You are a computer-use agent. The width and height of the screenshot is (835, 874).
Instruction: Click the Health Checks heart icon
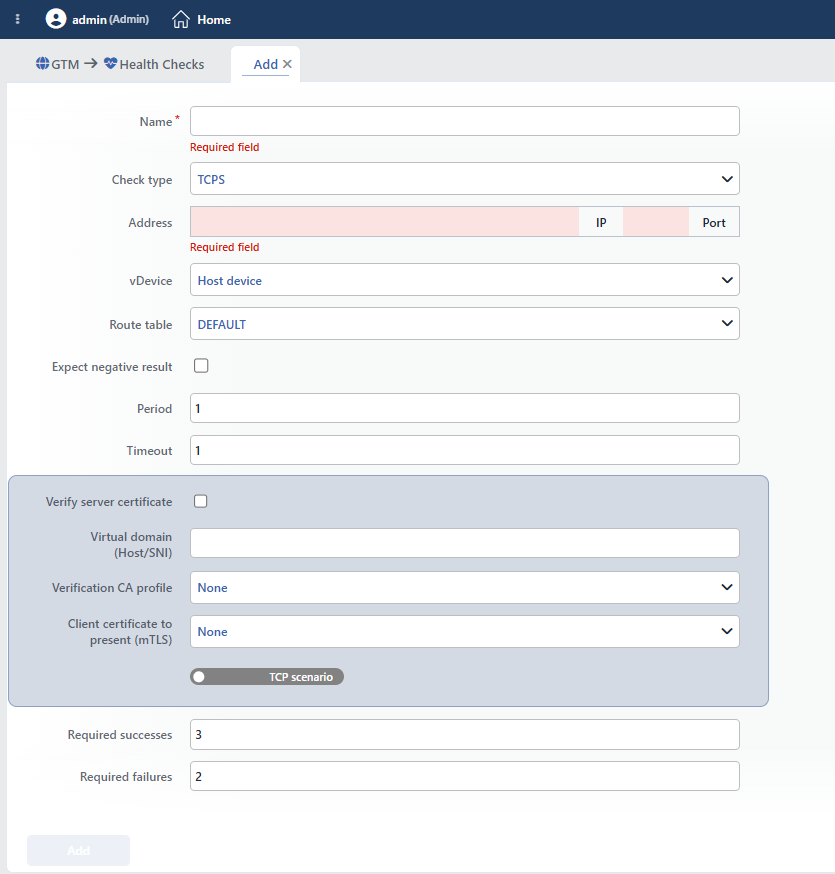coord(110,64)
